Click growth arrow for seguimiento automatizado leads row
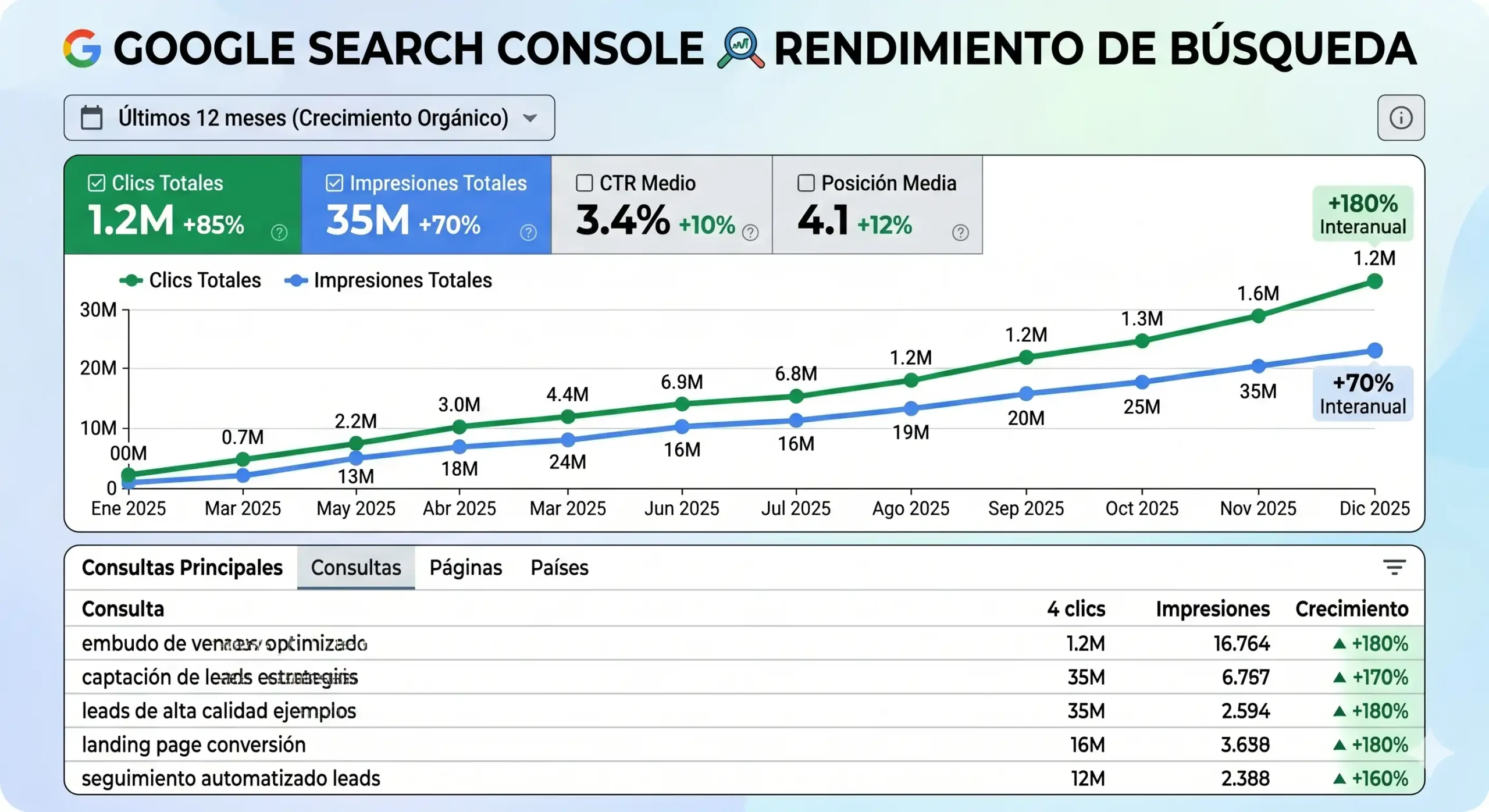 coord(1340,778)
